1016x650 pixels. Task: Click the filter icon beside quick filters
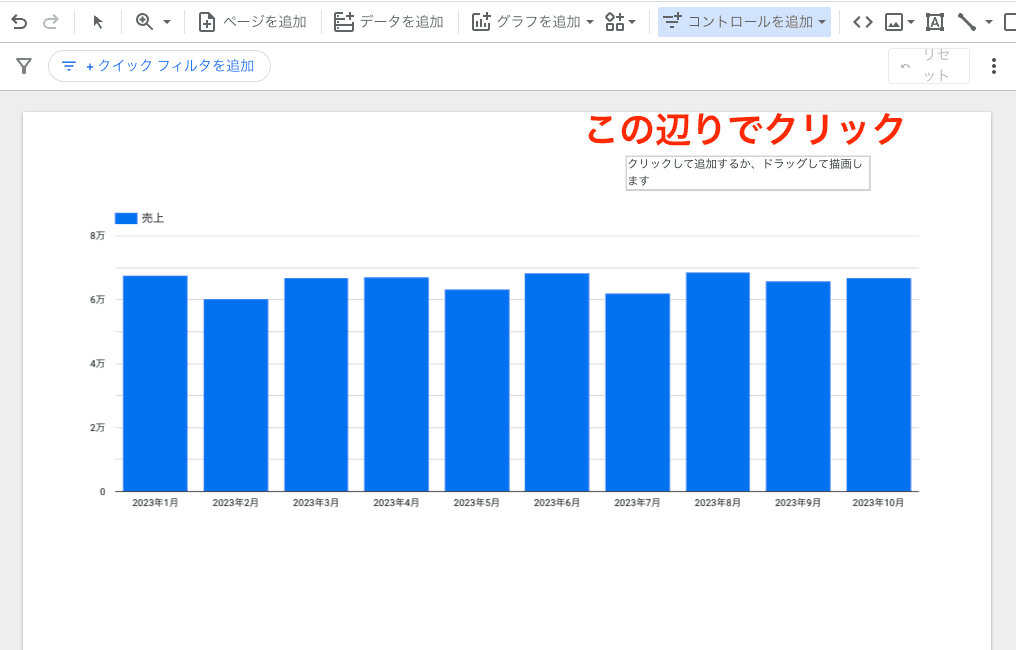pyautogui.click(x=24, y=65)
